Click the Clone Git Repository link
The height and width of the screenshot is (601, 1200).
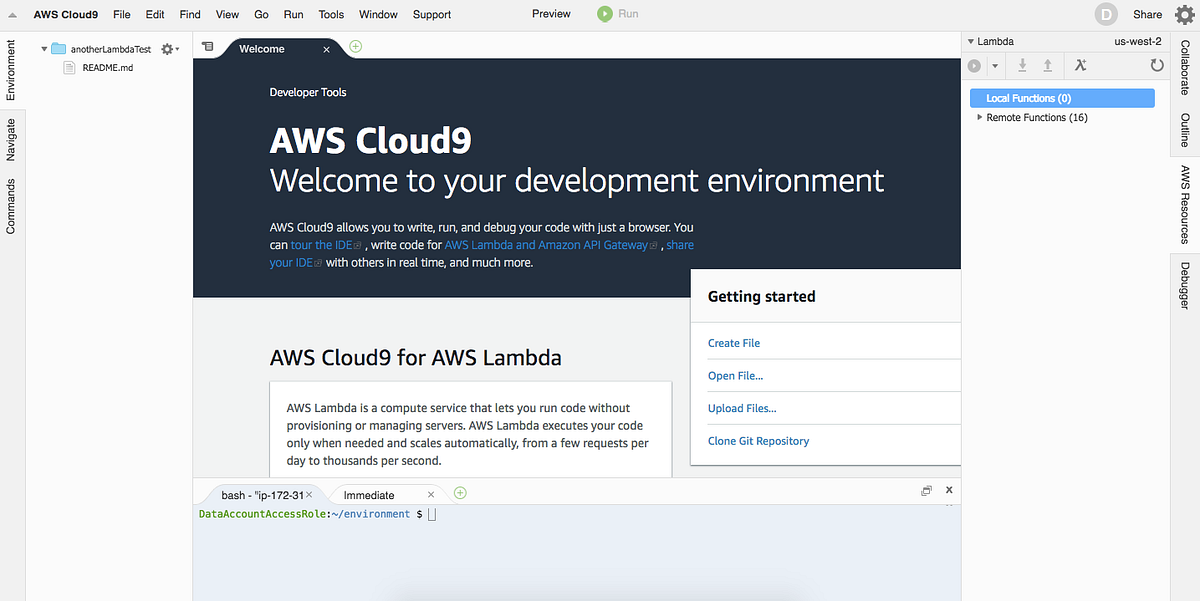(758, 440)
